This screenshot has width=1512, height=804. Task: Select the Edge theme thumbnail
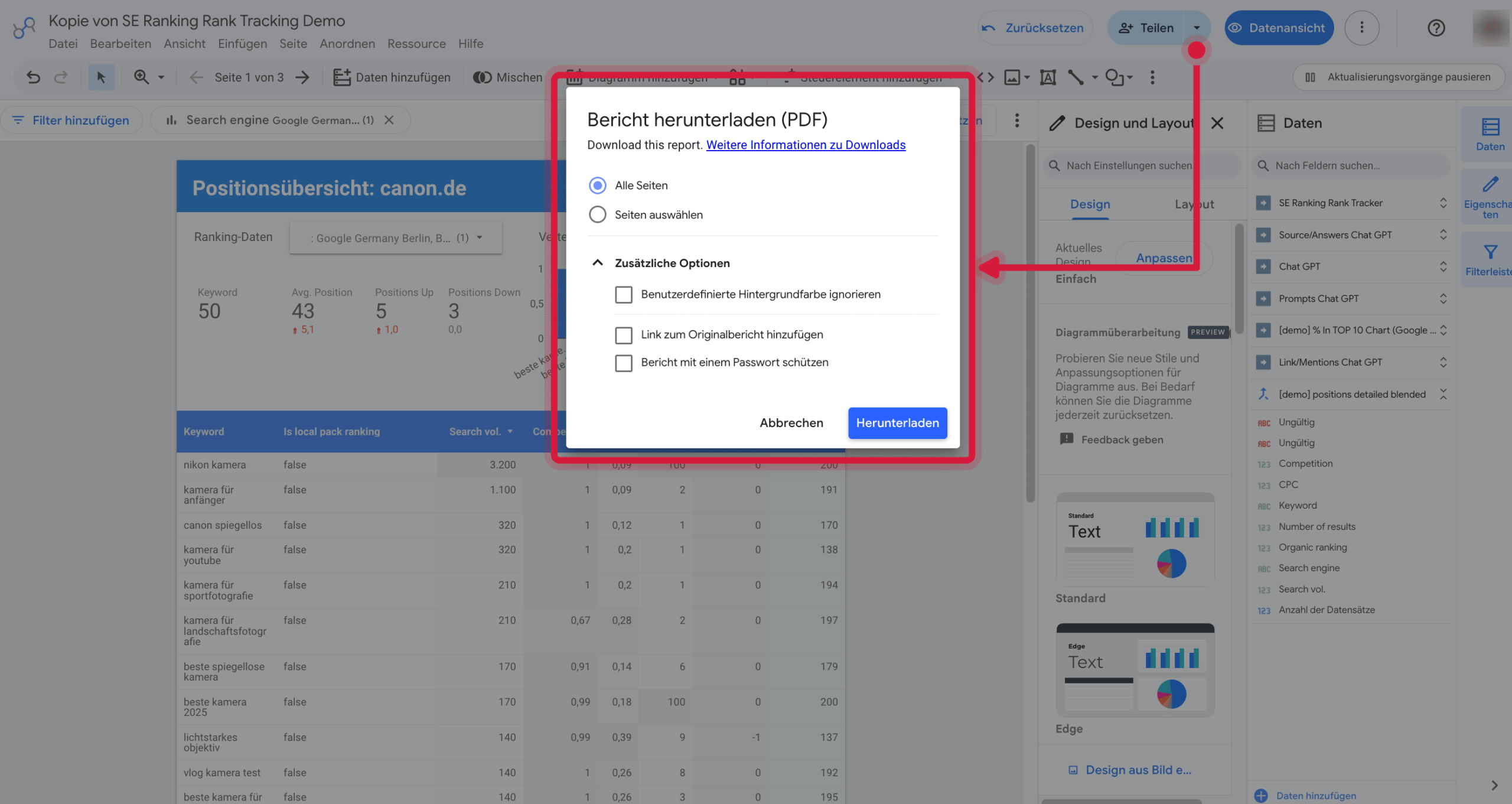click(x=1135, y=670)
